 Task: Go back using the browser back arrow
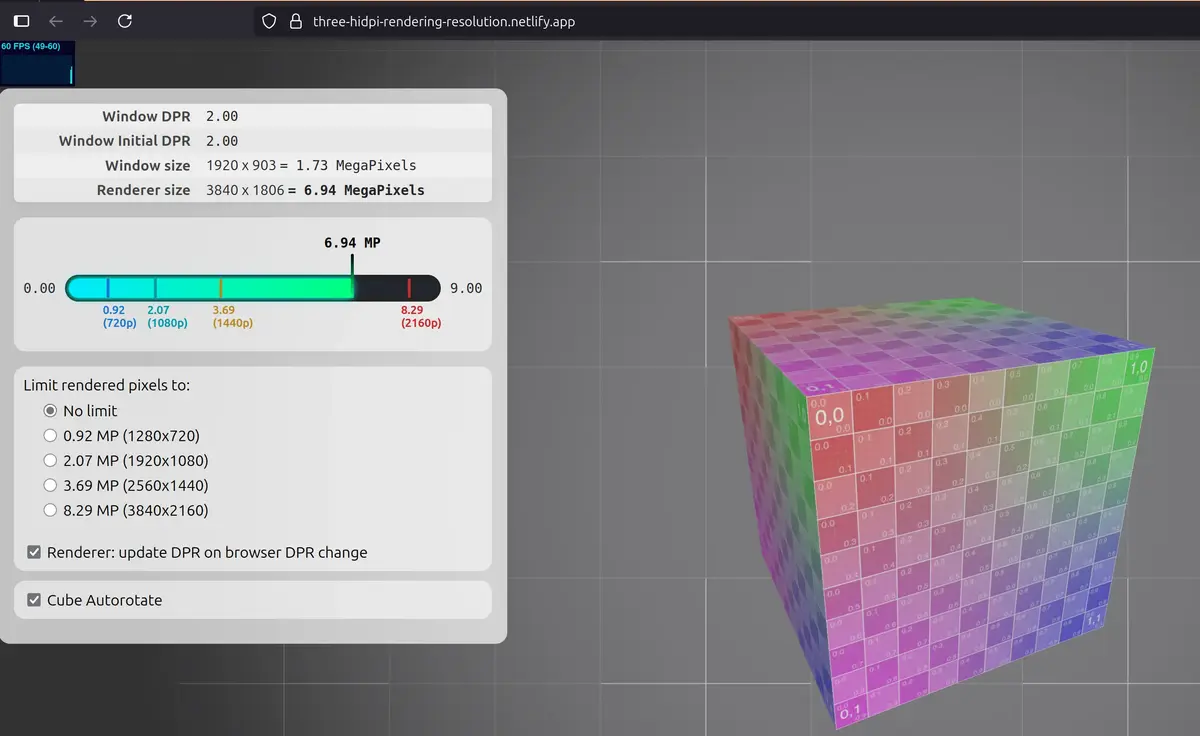(x=56, y=21)
